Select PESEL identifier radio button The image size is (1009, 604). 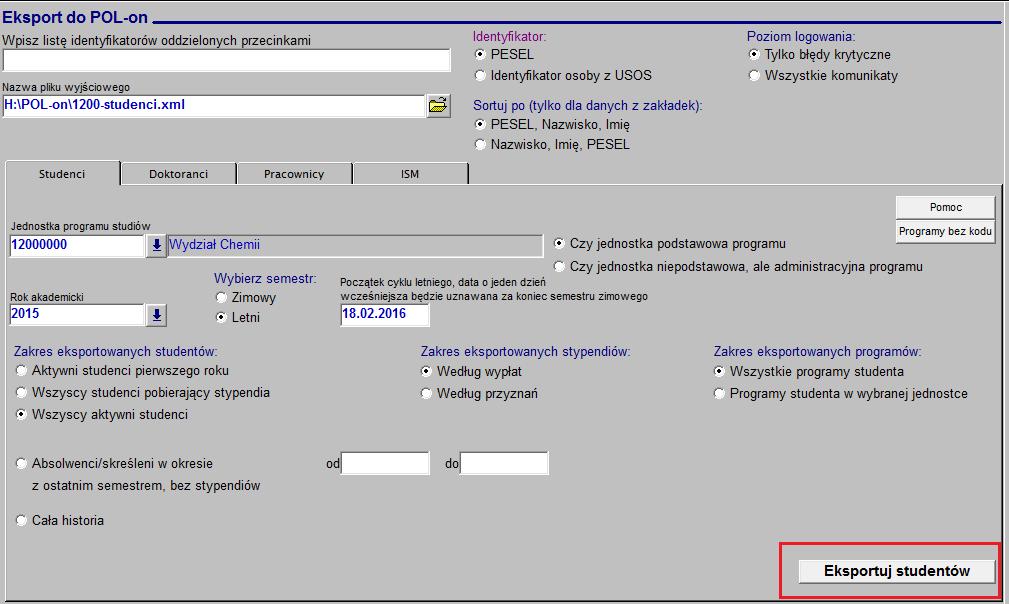click(x=480, y=55)
